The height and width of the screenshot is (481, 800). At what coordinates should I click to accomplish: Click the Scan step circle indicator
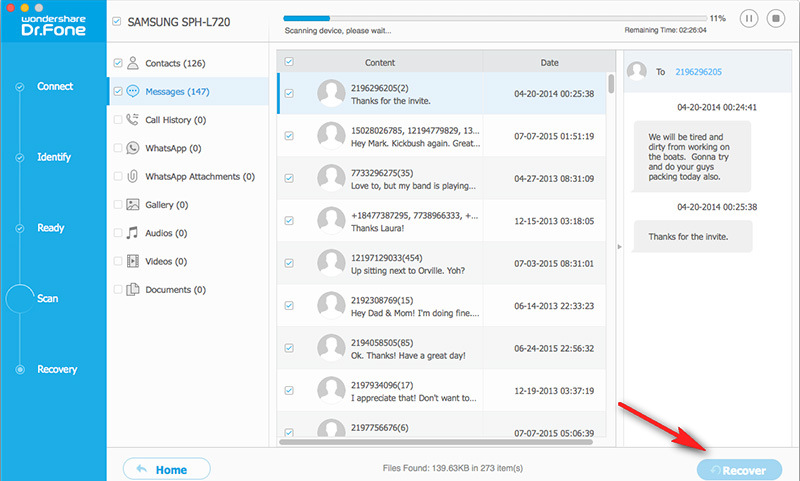pyautogui.click(x=20, y=298)
